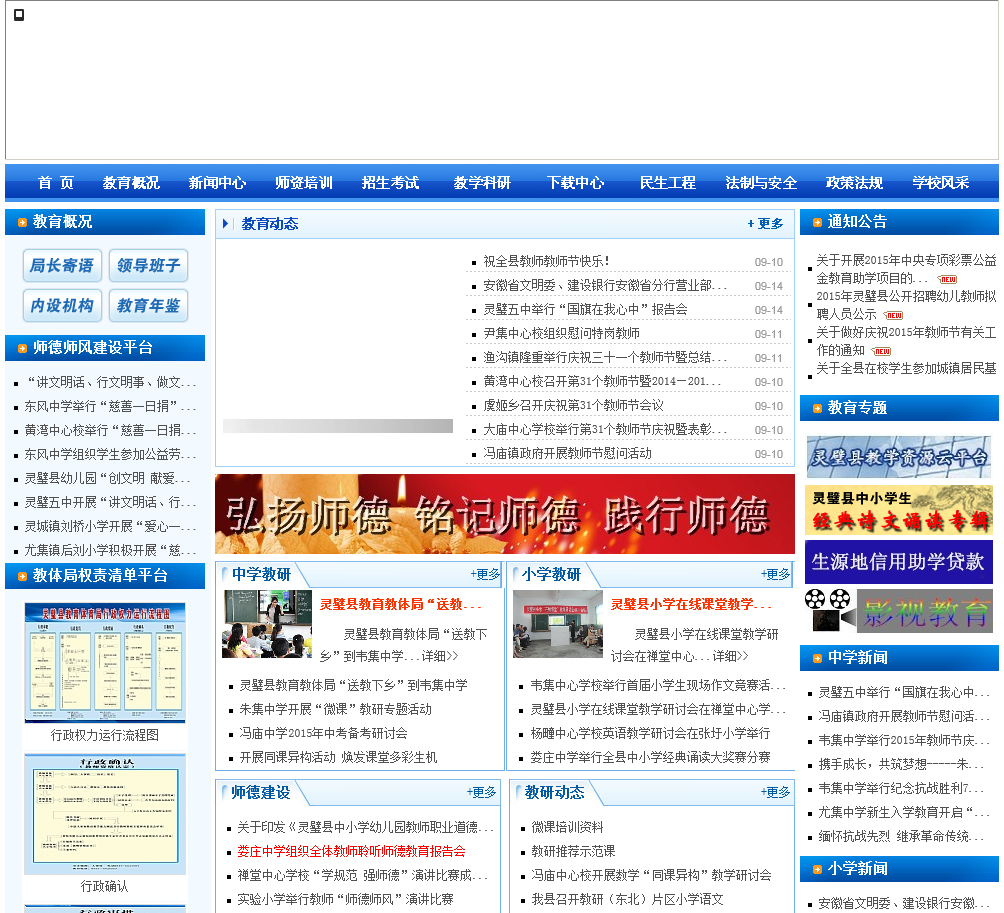Screen dimensions: 1004x913
Task: Open 朱集中学开展"微课"教研专题活动
Action: point(336,709)
